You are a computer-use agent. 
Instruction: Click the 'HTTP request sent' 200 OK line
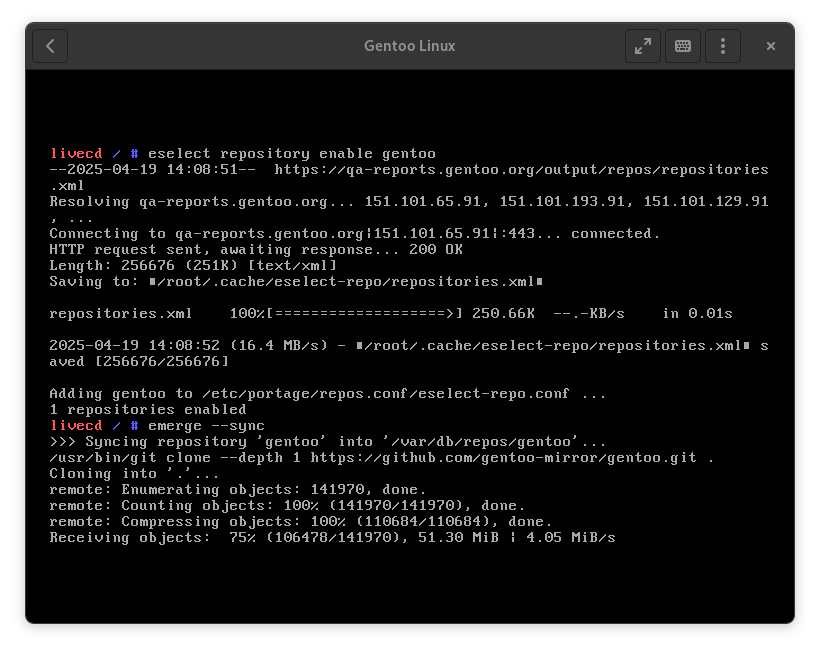(x=256, y=249)
